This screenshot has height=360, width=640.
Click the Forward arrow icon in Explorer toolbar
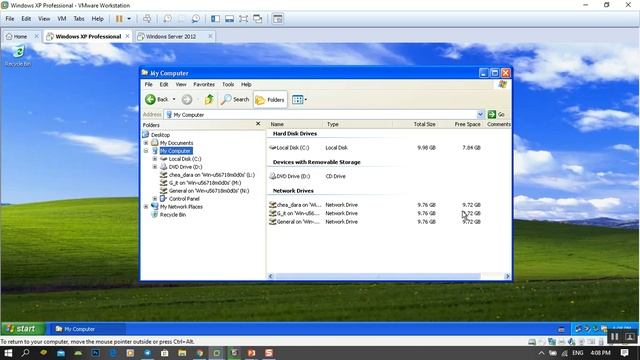click(187, 99)
